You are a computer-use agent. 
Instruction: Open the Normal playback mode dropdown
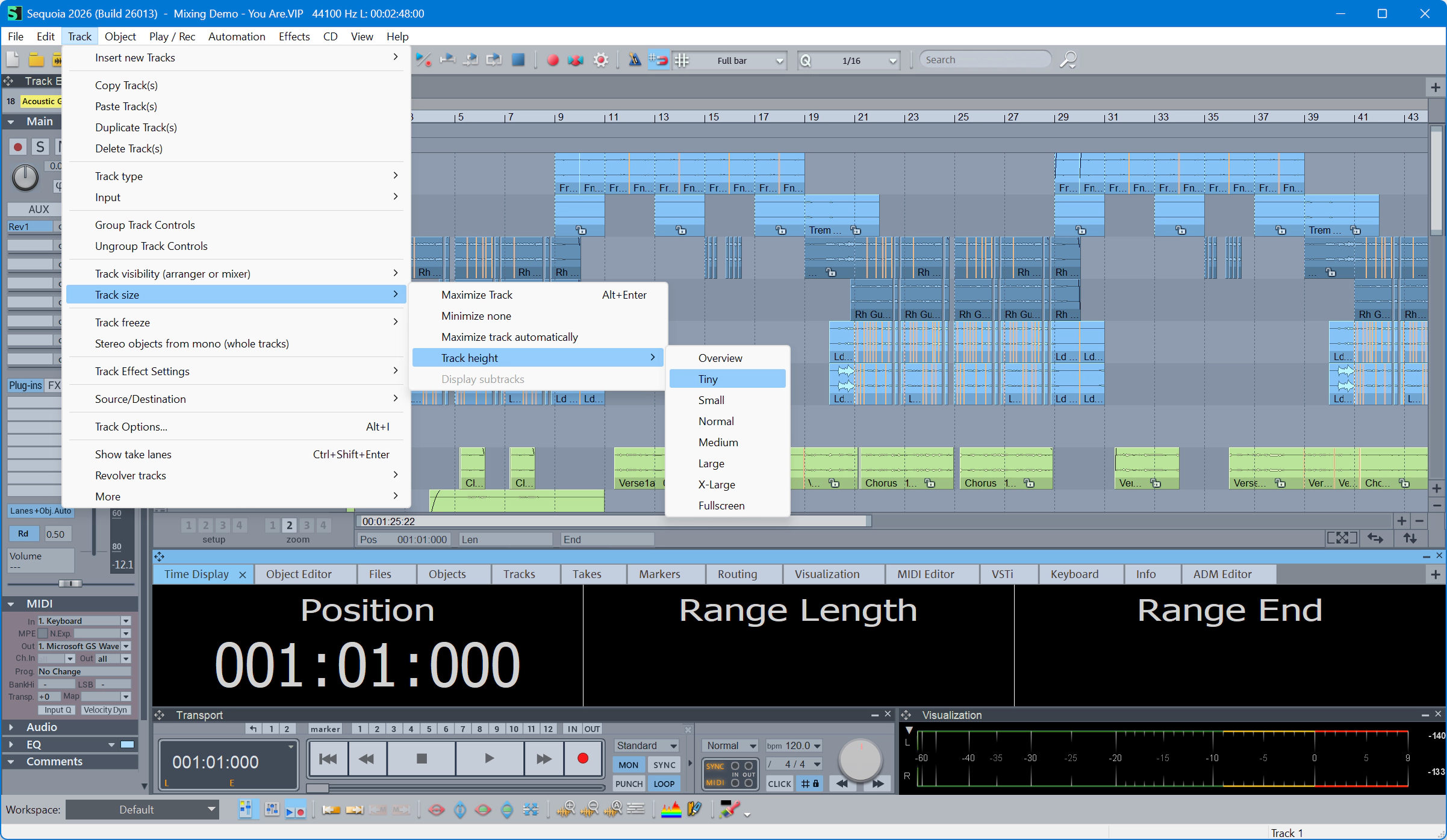(x=730, y=745)
